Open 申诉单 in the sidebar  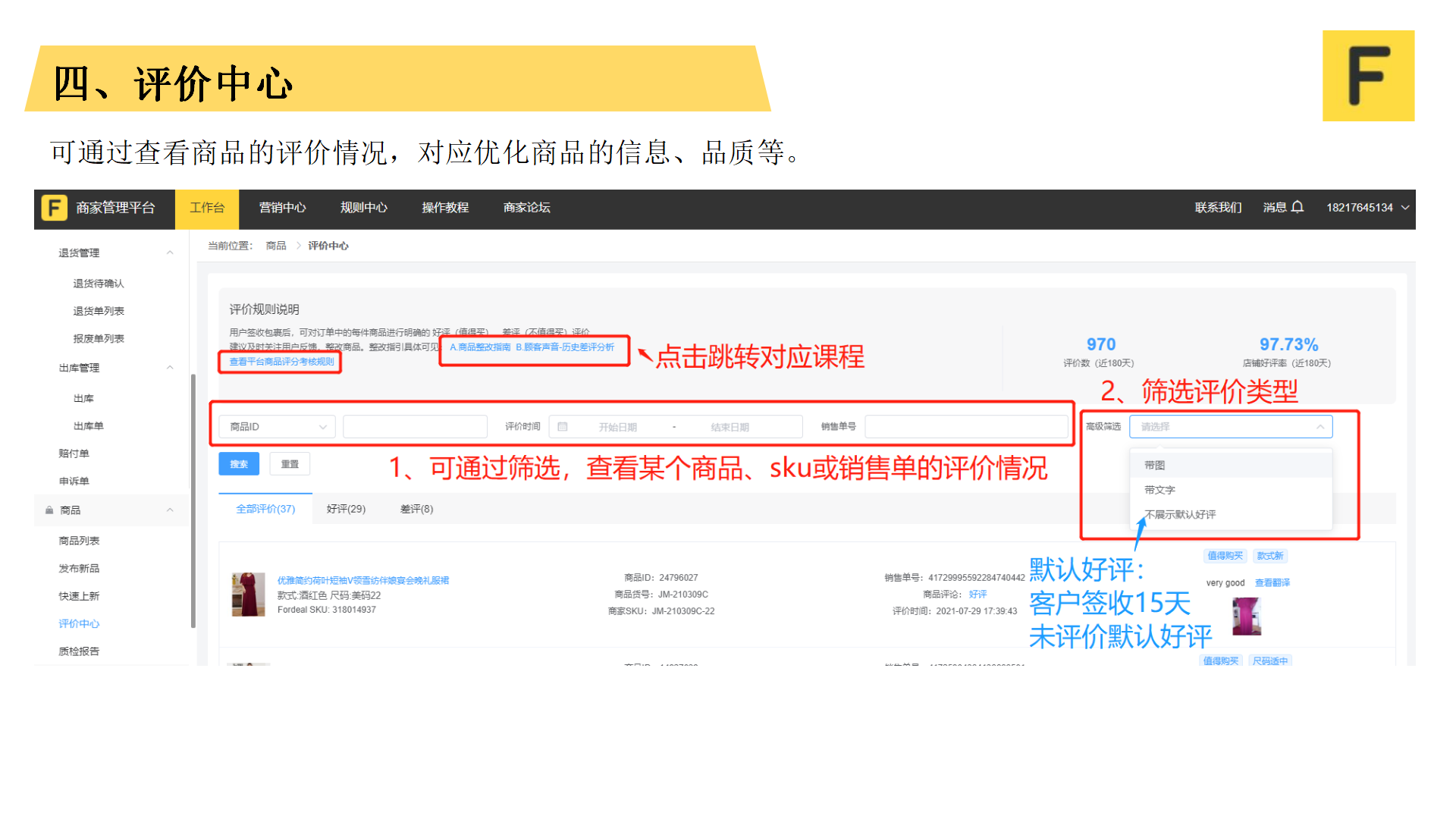click(x=74, y=482)
